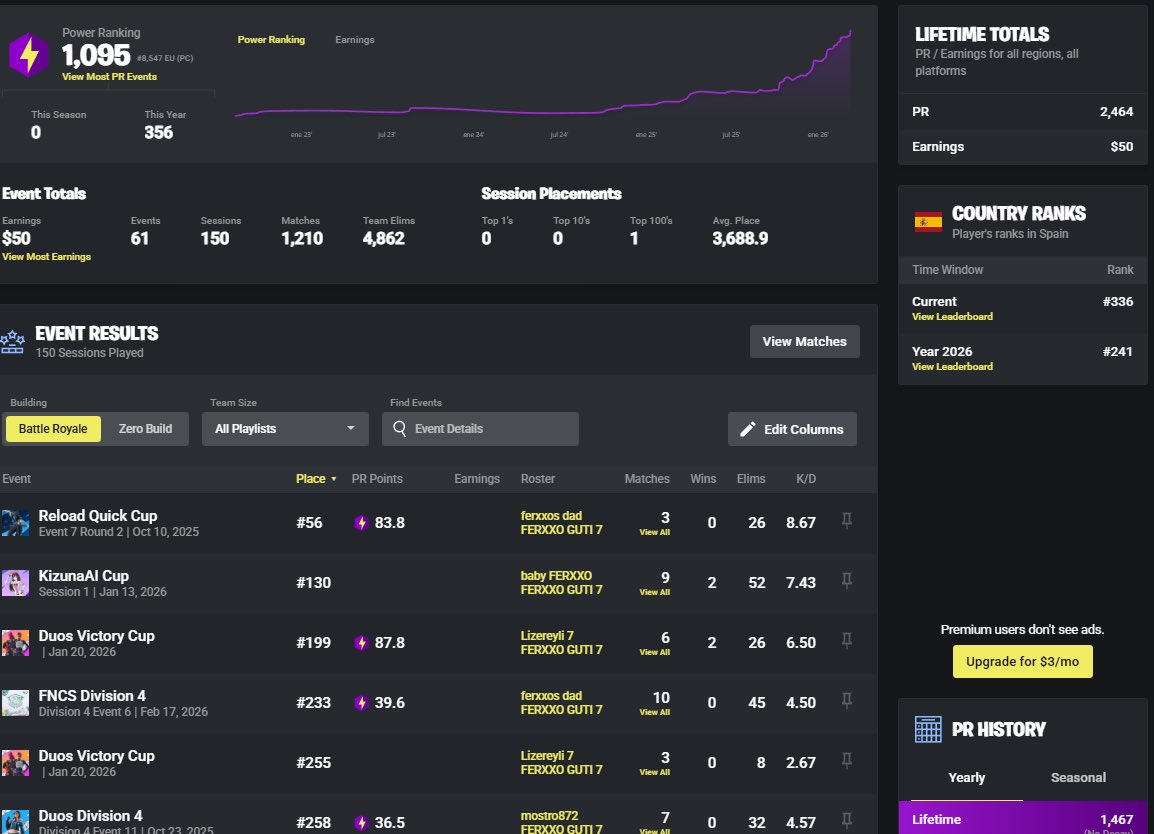
Task: View All matches for KizunaAI Cup
Action: [654, 593]
